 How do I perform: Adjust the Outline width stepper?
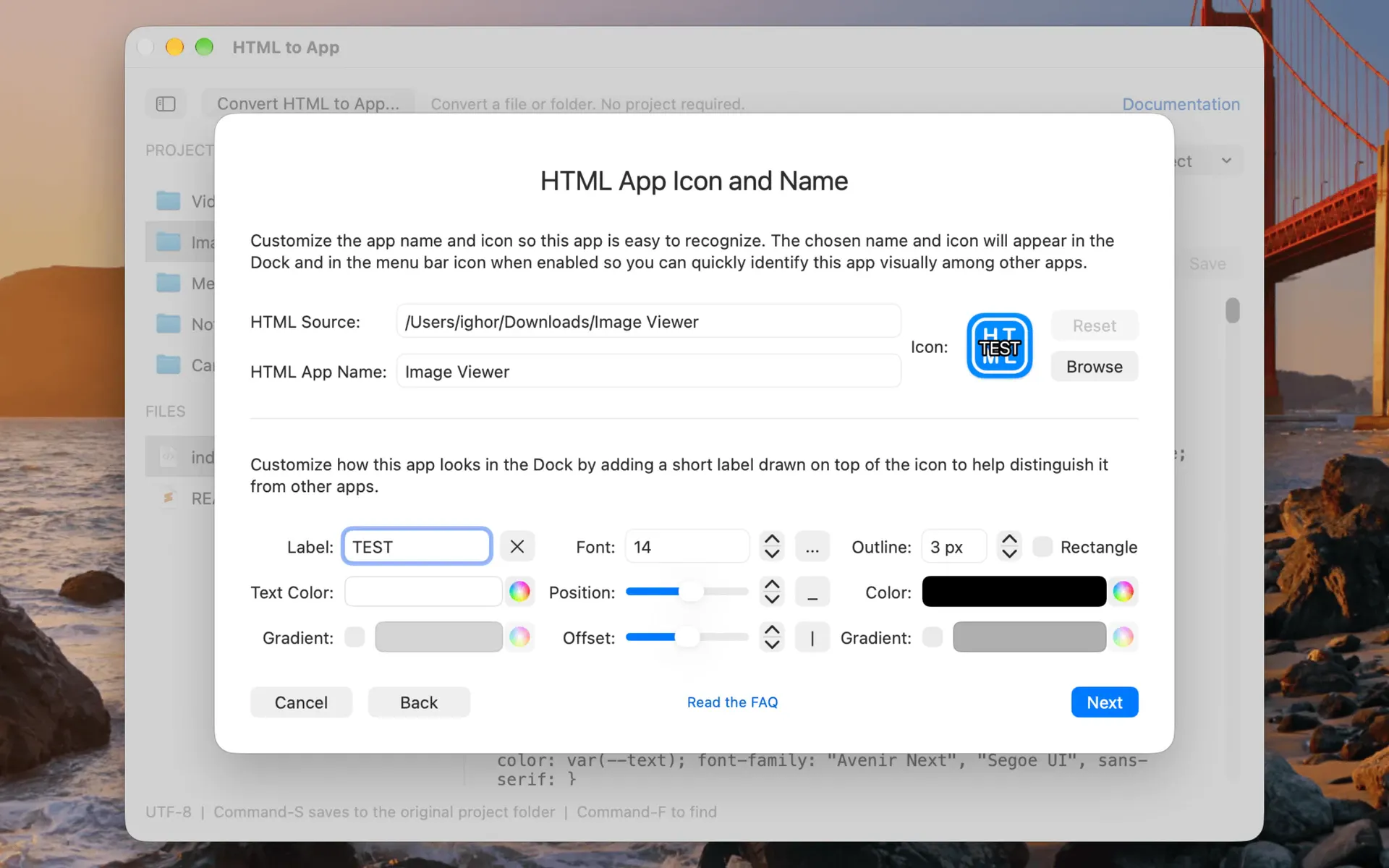click(x=1009, y=547)
